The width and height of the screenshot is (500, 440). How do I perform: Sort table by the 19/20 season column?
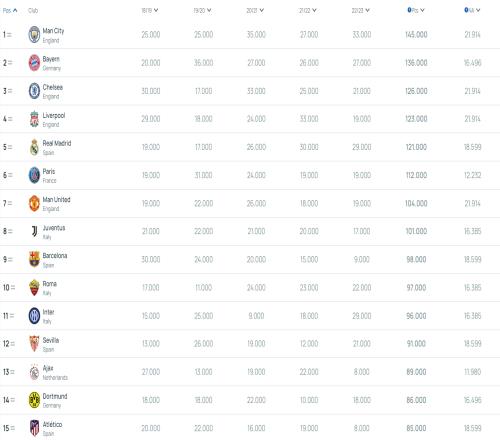[202, 10]
